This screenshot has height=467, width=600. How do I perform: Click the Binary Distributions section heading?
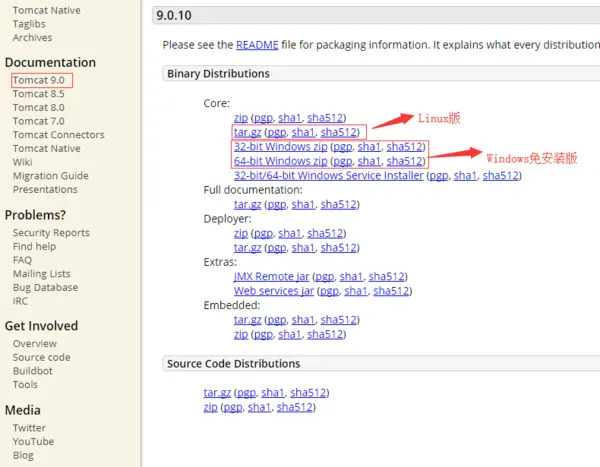point(218,73)
